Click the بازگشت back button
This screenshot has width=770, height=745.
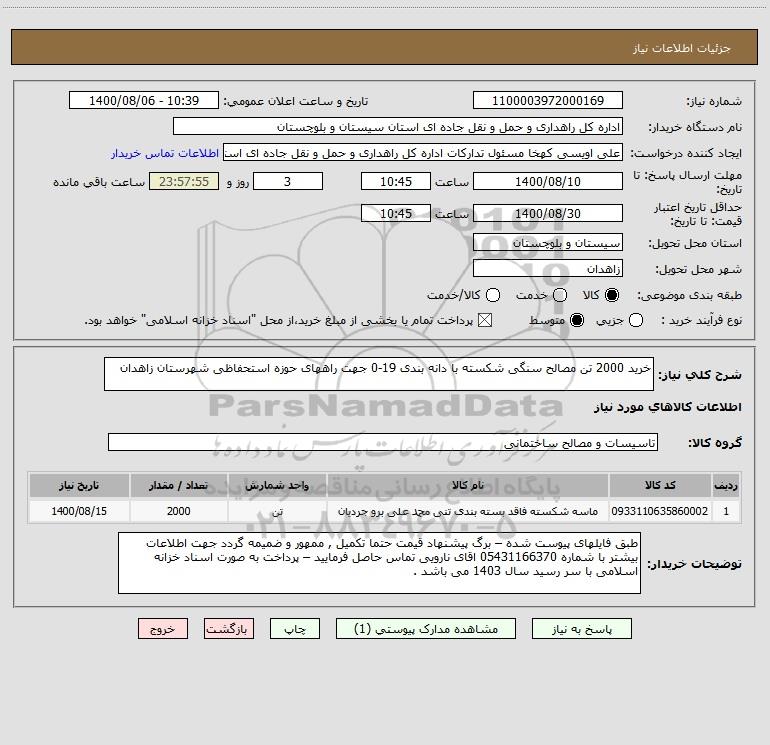(229, 629)
